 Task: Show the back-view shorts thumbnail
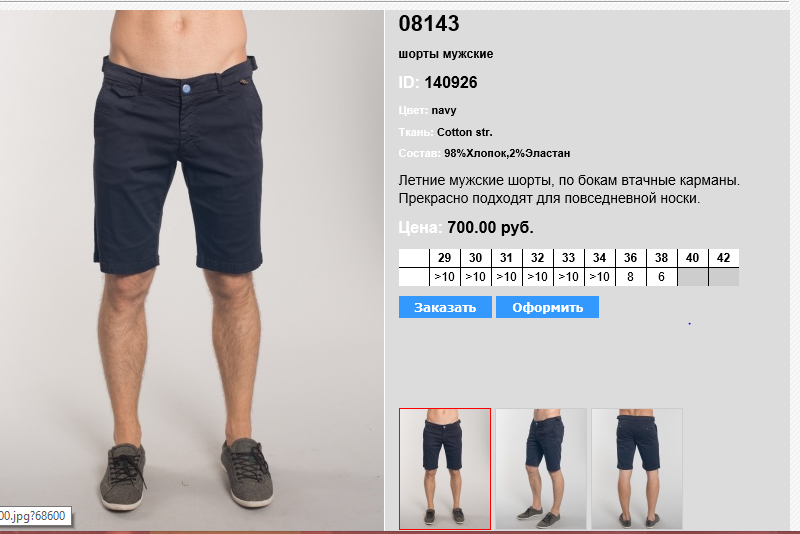(x=637, y=469)
